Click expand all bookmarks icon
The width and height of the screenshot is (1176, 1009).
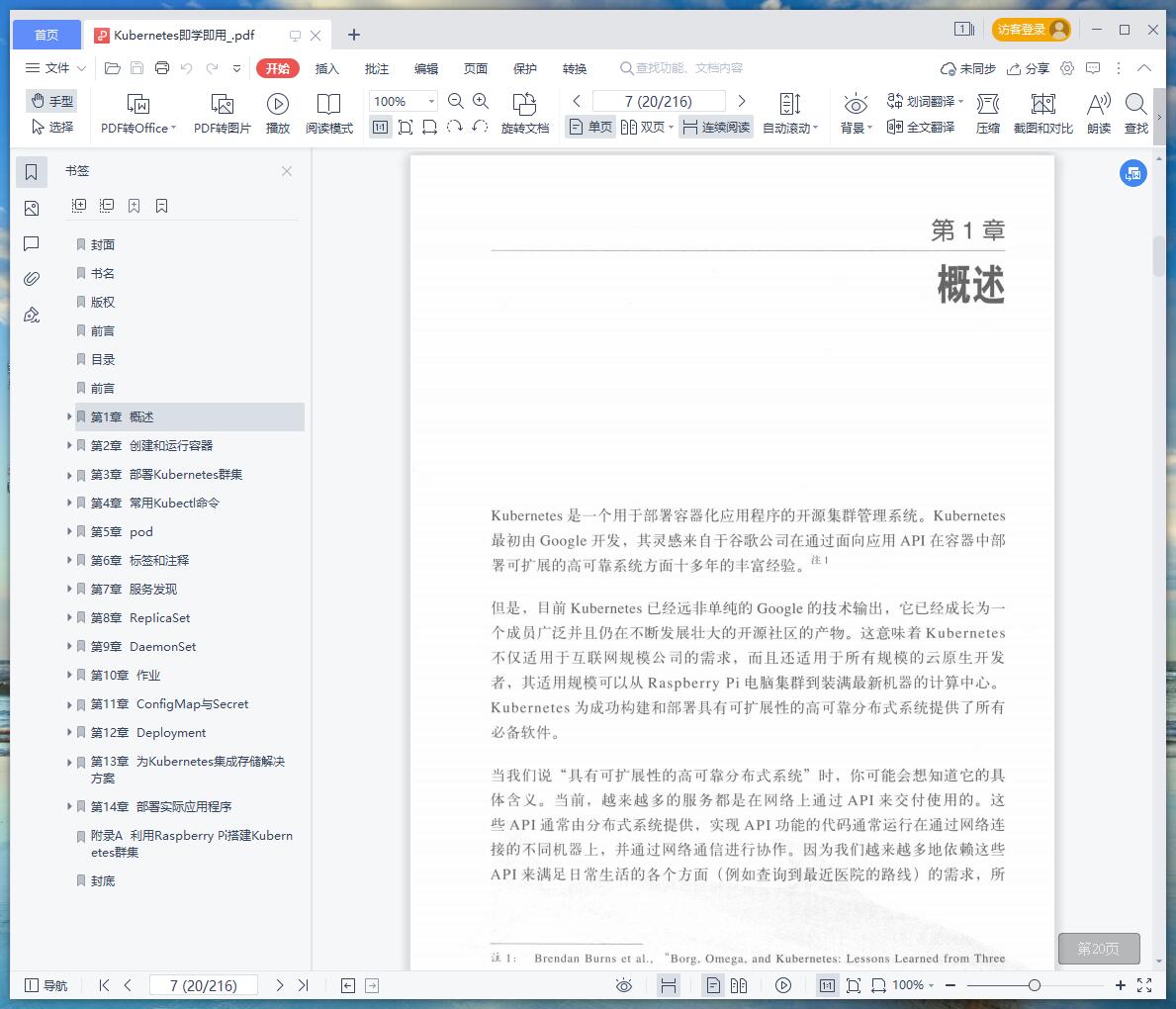click(x=79, y=206)
